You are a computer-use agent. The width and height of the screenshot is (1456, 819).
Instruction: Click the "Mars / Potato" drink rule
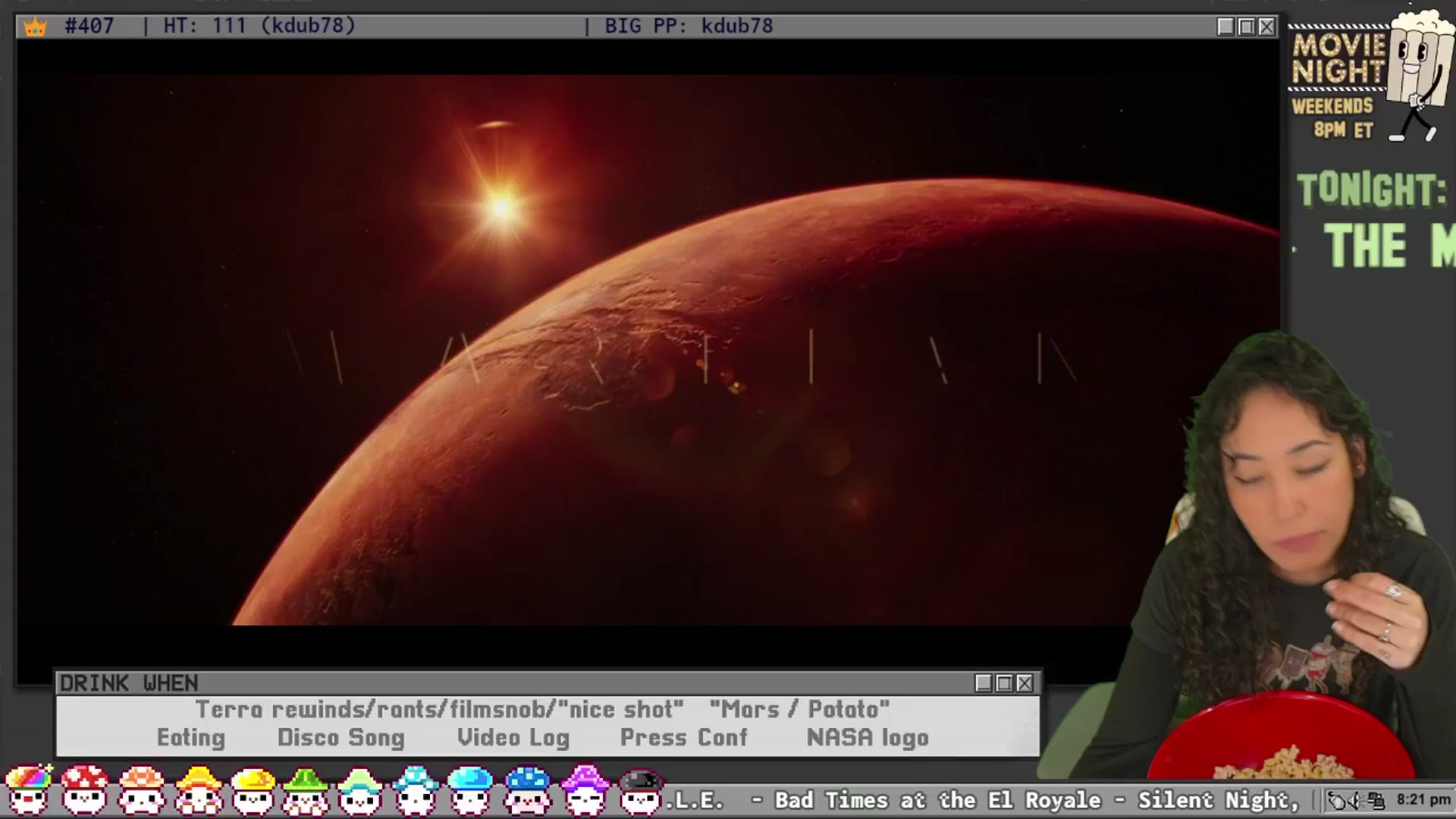pyautogui.click(x=799, y=710)
